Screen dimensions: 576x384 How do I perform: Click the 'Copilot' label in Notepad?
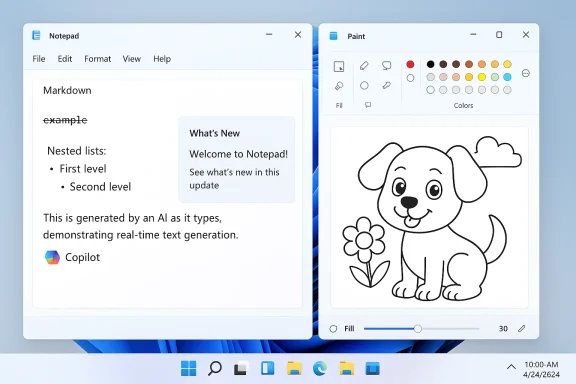pos(83,257)
